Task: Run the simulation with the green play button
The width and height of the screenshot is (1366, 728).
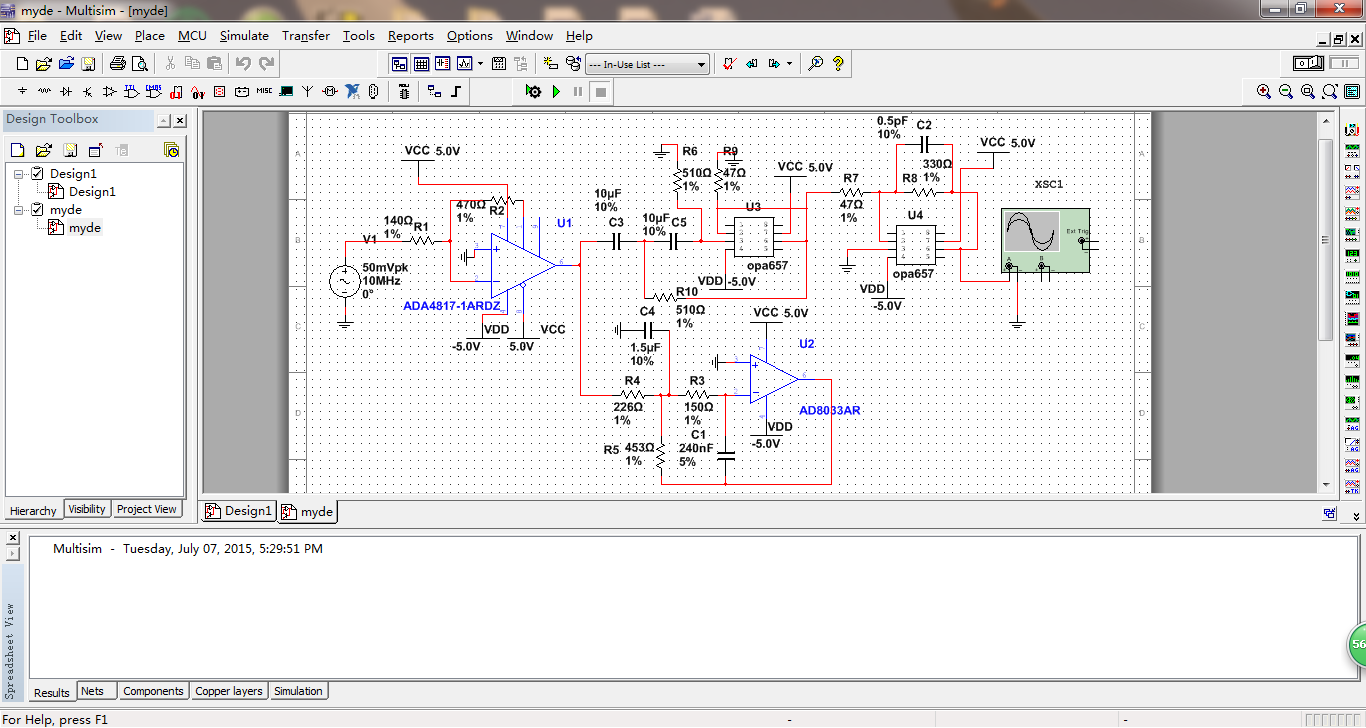Action: click(x=557, y=91)
